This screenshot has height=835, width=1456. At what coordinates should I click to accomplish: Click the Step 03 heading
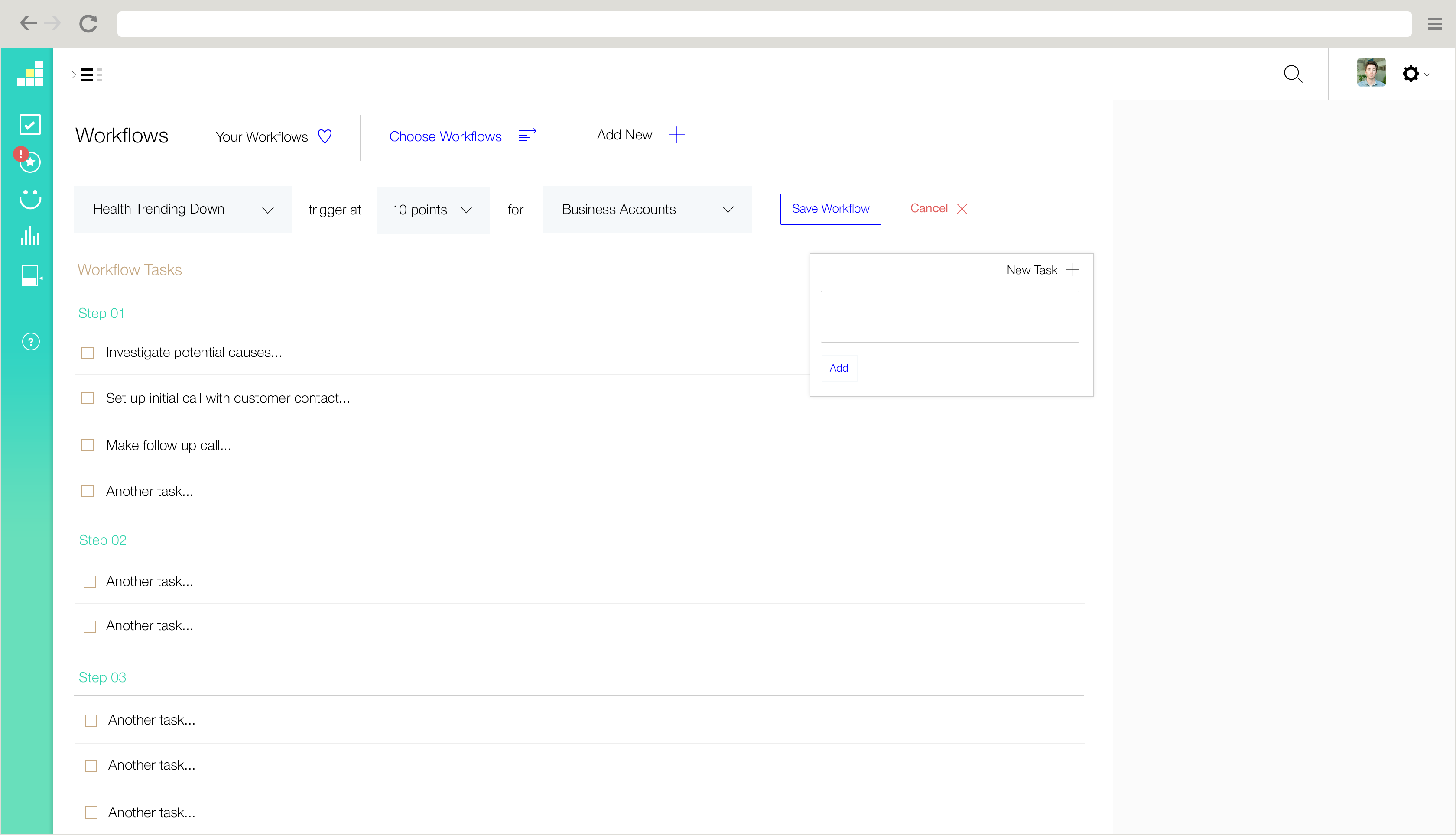point(102,677)
